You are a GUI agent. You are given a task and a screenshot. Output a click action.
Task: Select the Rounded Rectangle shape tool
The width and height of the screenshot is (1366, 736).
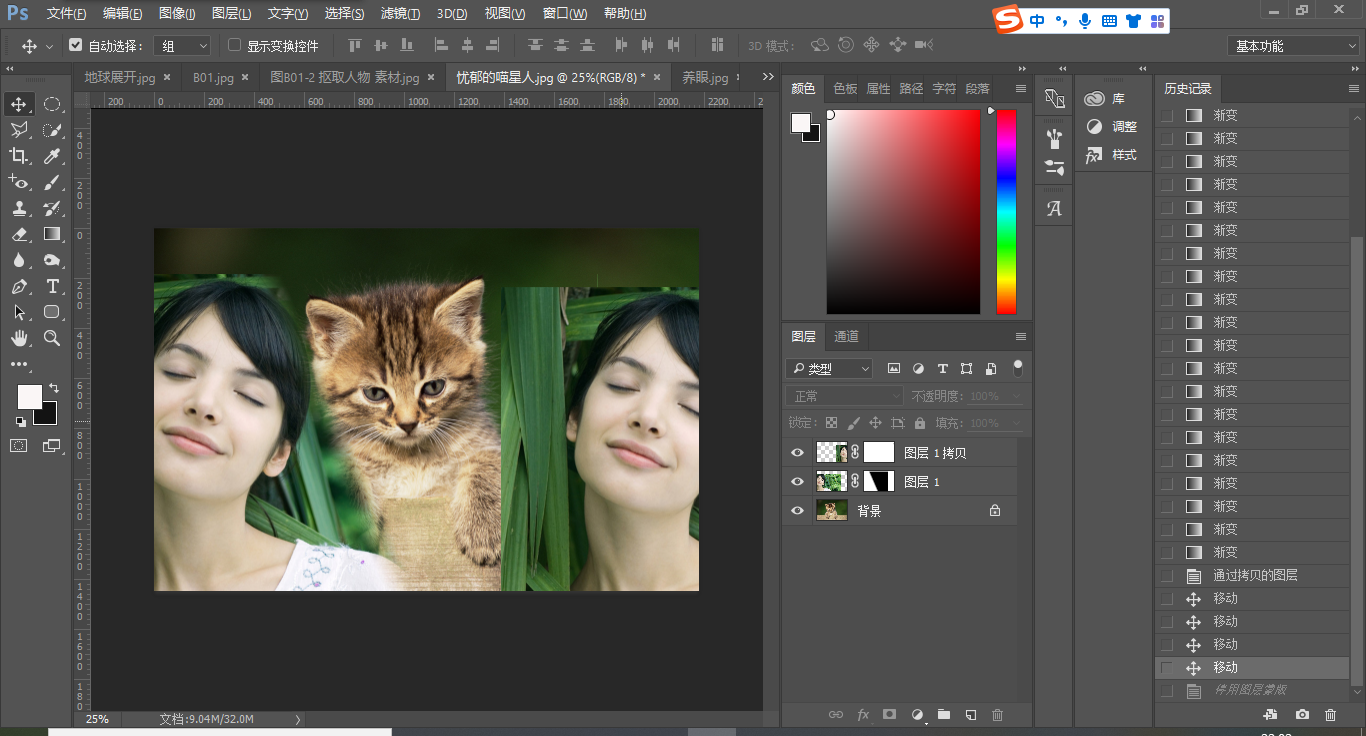(x=52, y=312)
